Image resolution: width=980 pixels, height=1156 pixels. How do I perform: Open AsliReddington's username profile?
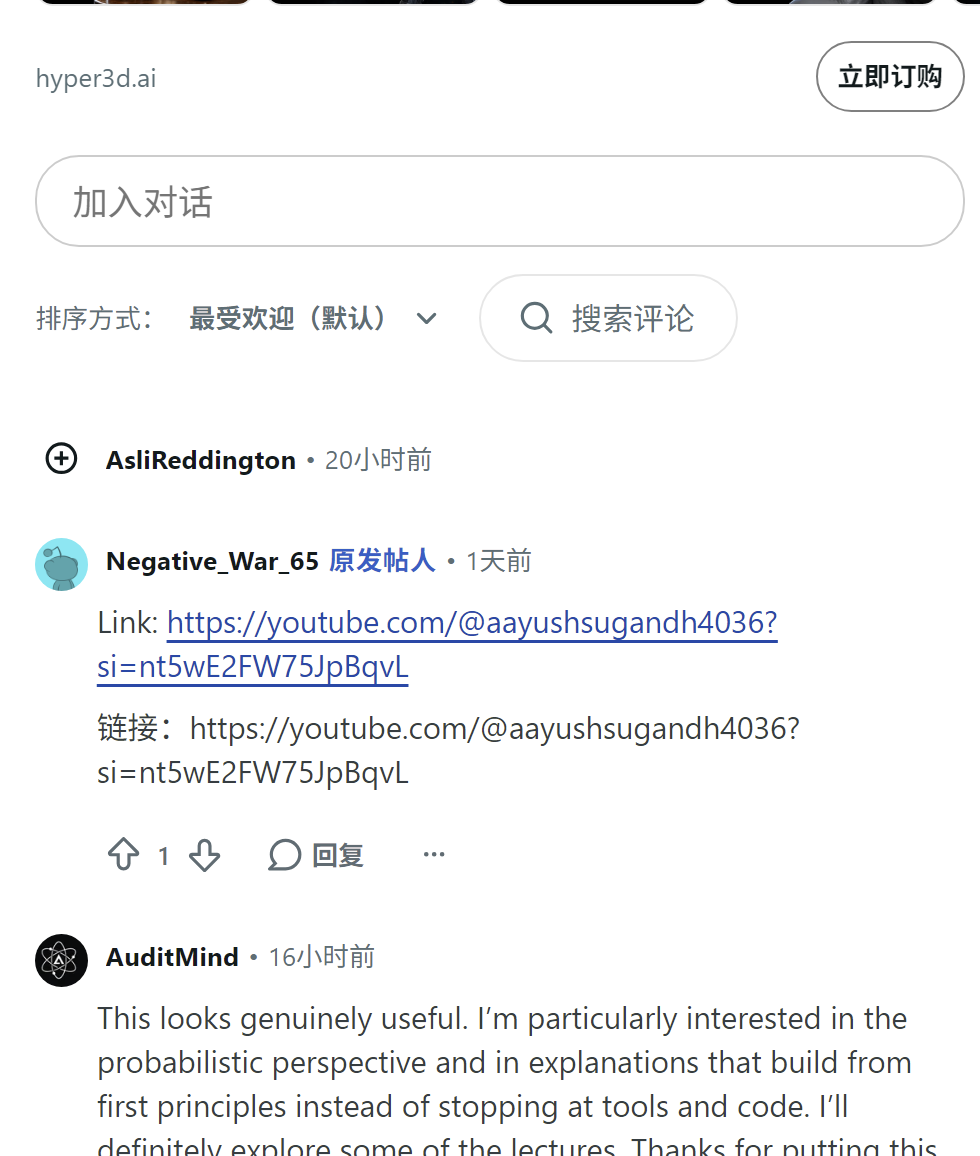[x=201, y=460]
